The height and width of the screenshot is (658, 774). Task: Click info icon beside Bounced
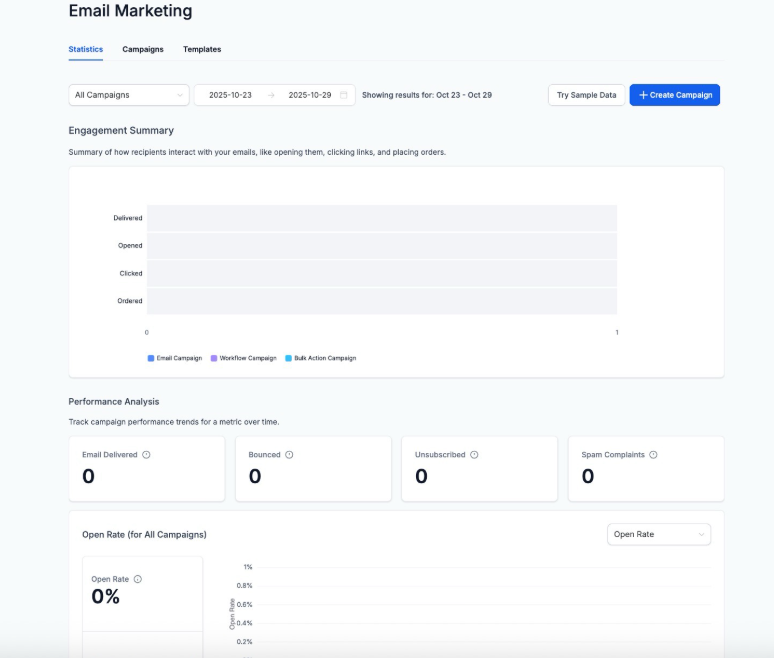(289, 455)
